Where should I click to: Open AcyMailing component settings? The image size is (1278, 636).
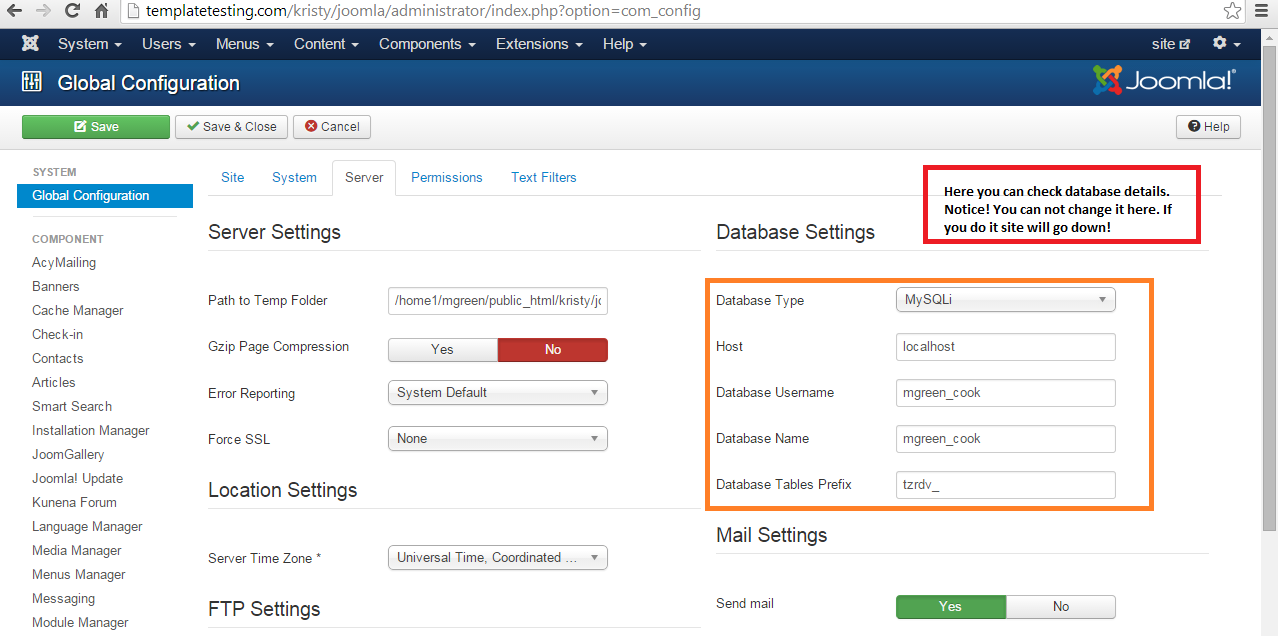(64, 262)
